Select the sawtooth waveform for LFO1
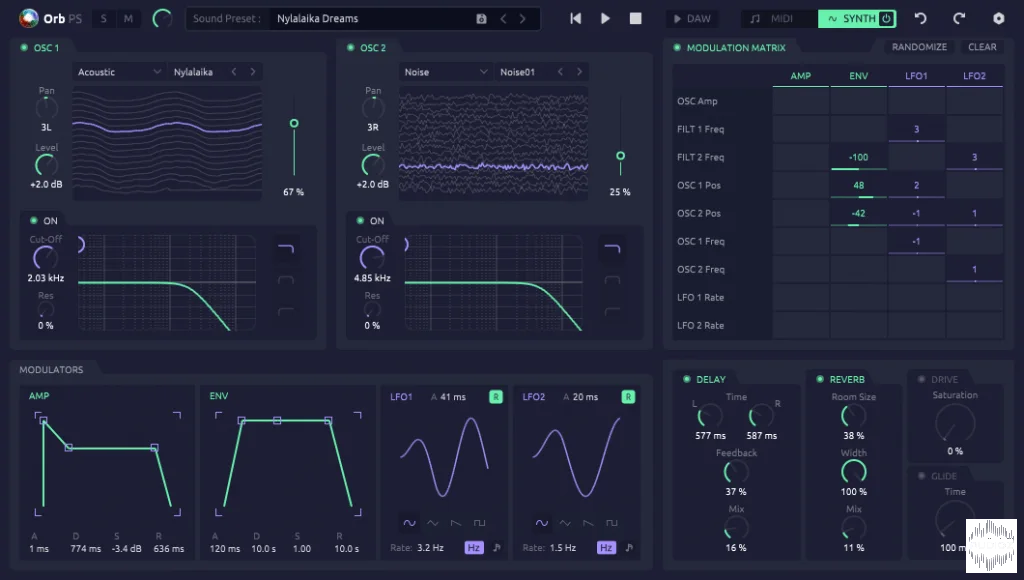 coord(456,523)
